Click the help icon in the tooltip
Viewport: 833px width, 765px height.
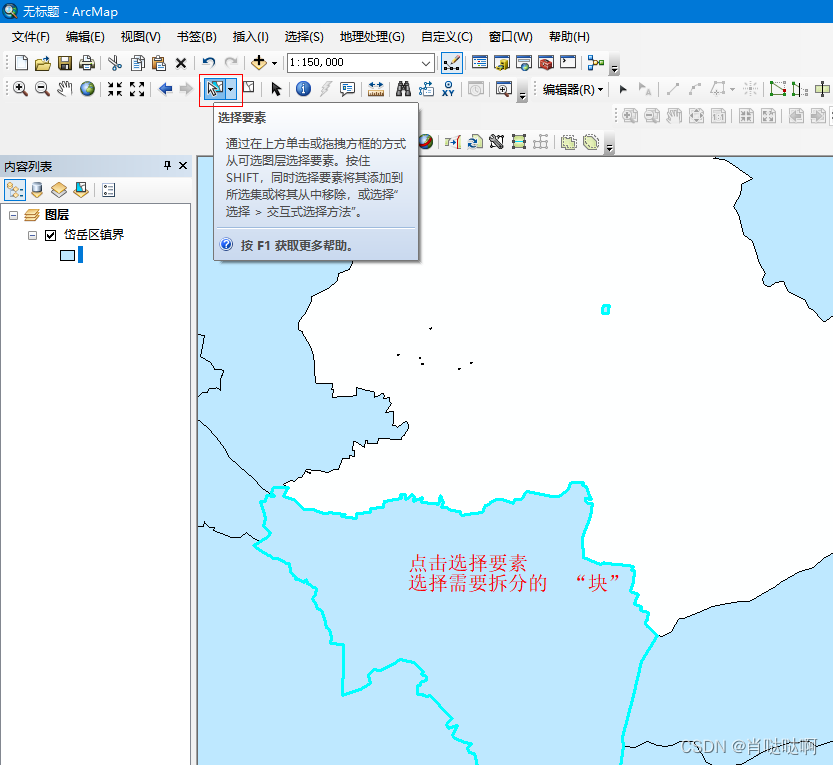pyautogui.click(x=226, y=244)
